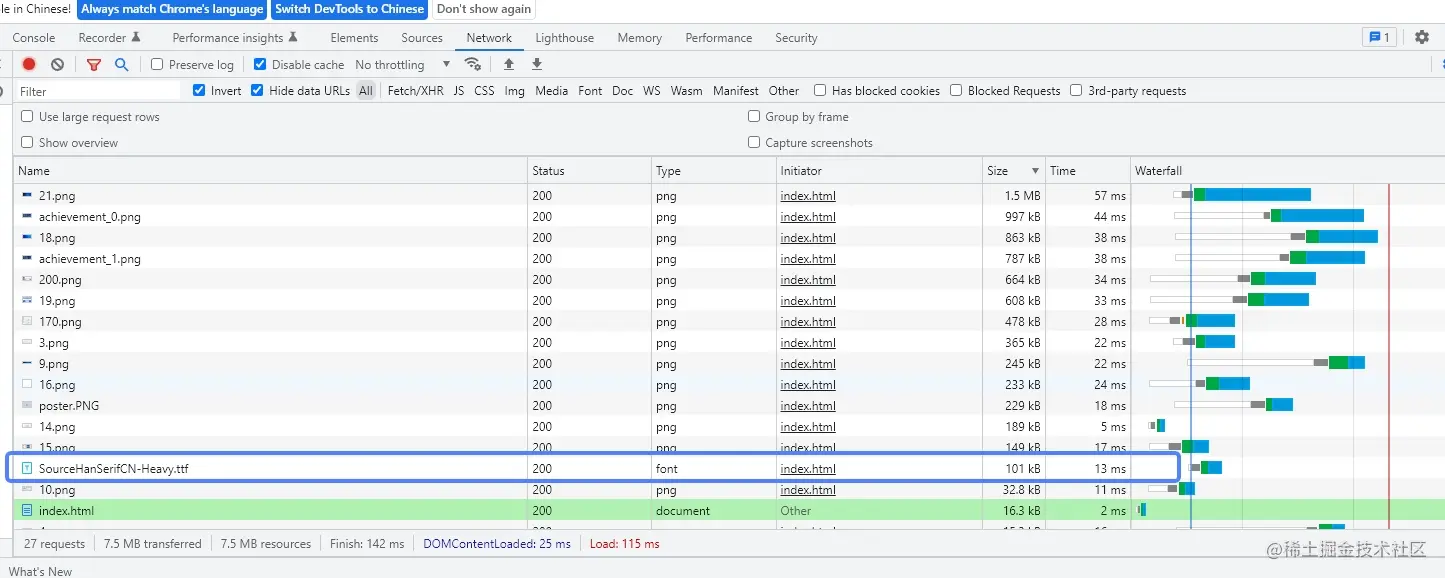Click the 200.png thumbnail icon
The width and height of the screenshot is (1445, 578).
(x=27, y=279)
